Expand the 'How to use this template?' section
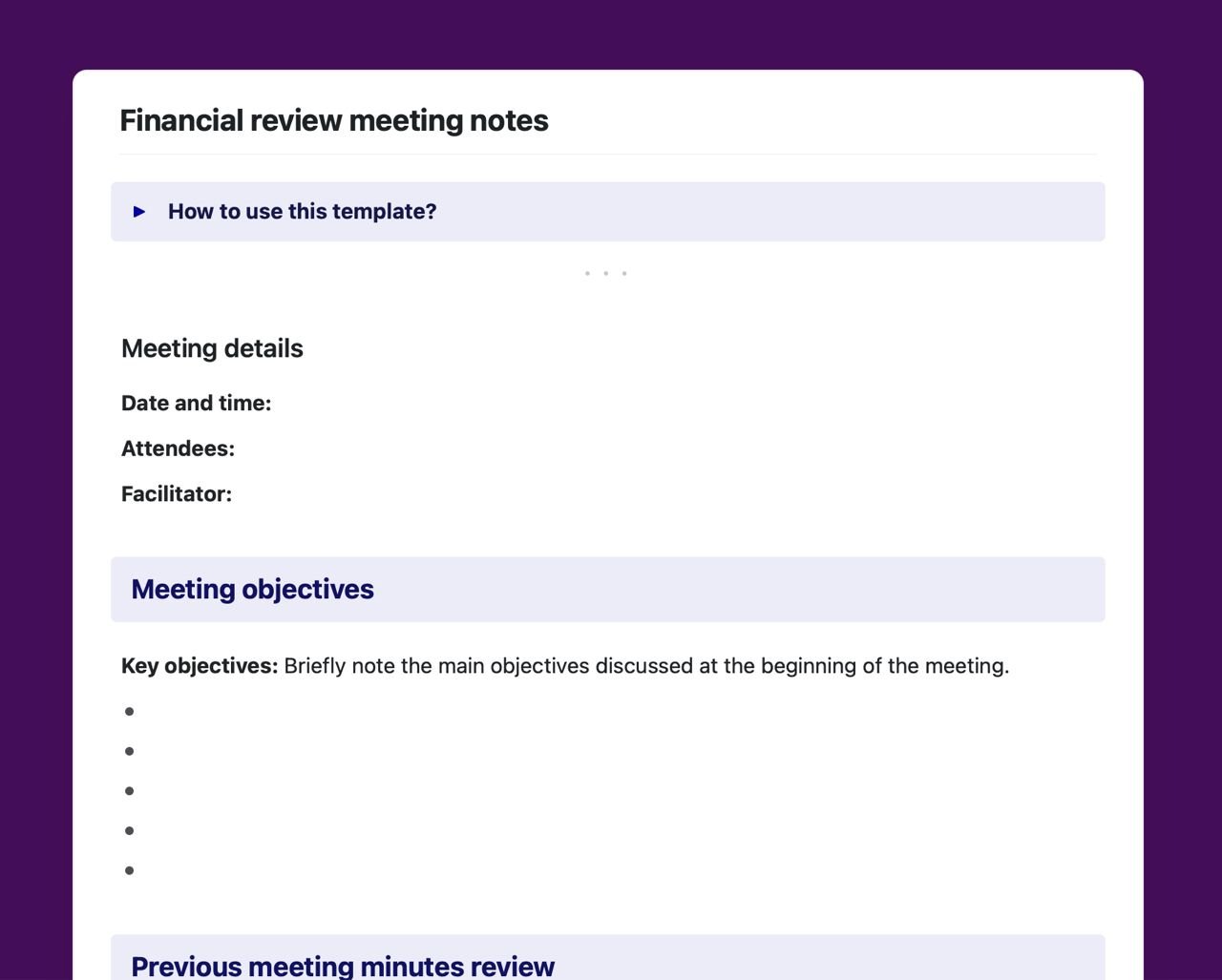Image resolution: width=1222 pixels, height=980 pixels. (302, 211)
